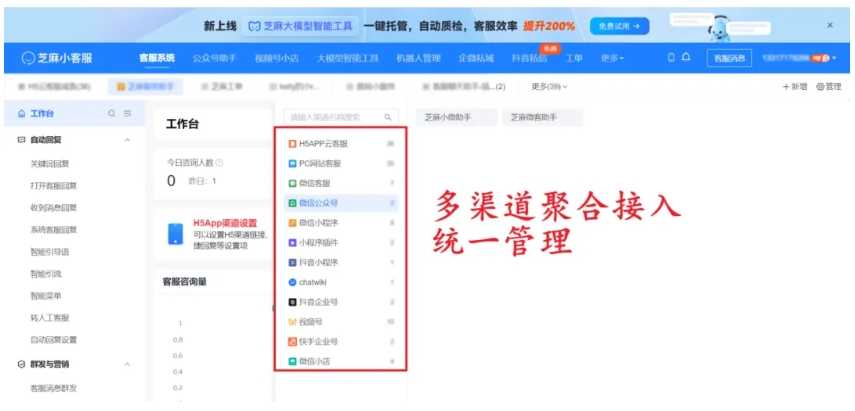
Task: Open 企微私域 navigation tab
Action: click(x=476, y=58)
